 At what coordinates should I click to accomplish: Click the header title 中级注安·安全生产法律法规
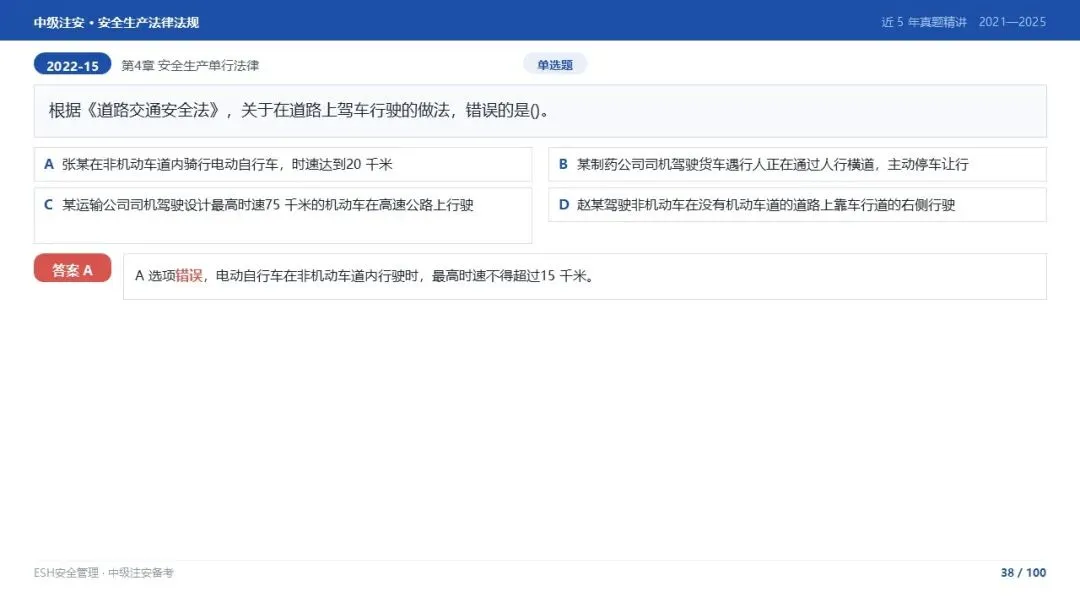(116, 22)
